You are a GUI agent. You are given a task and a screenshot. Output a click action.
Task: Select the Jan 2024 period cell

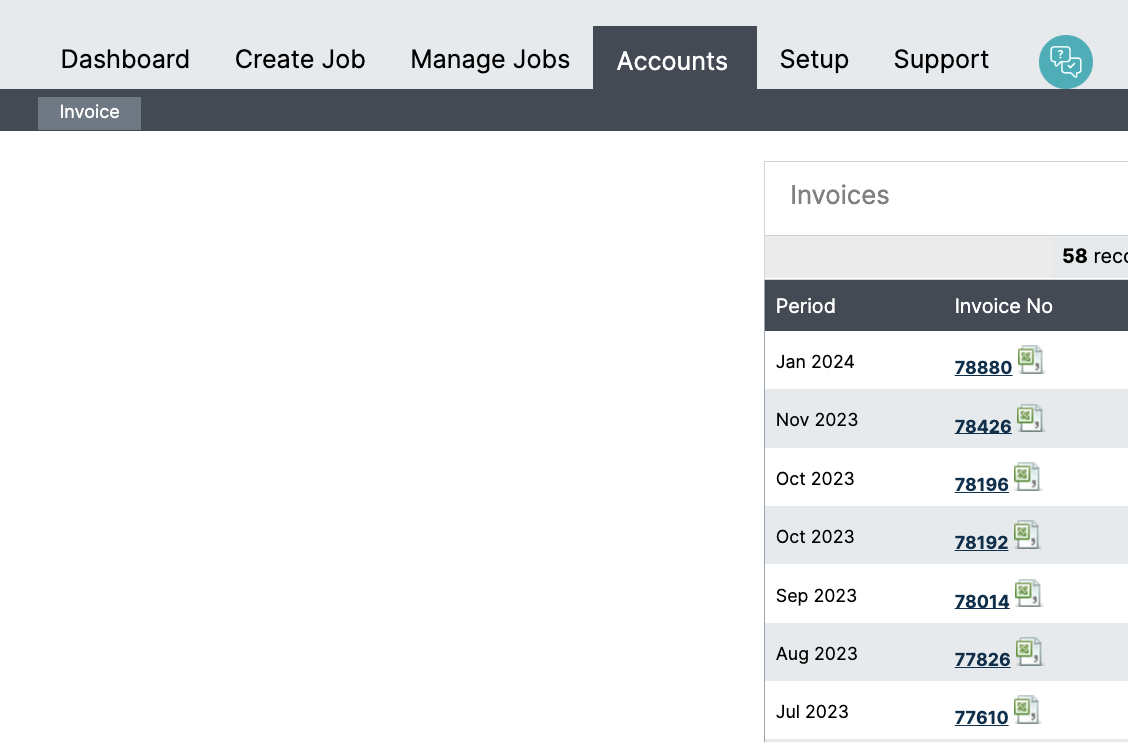815,361
